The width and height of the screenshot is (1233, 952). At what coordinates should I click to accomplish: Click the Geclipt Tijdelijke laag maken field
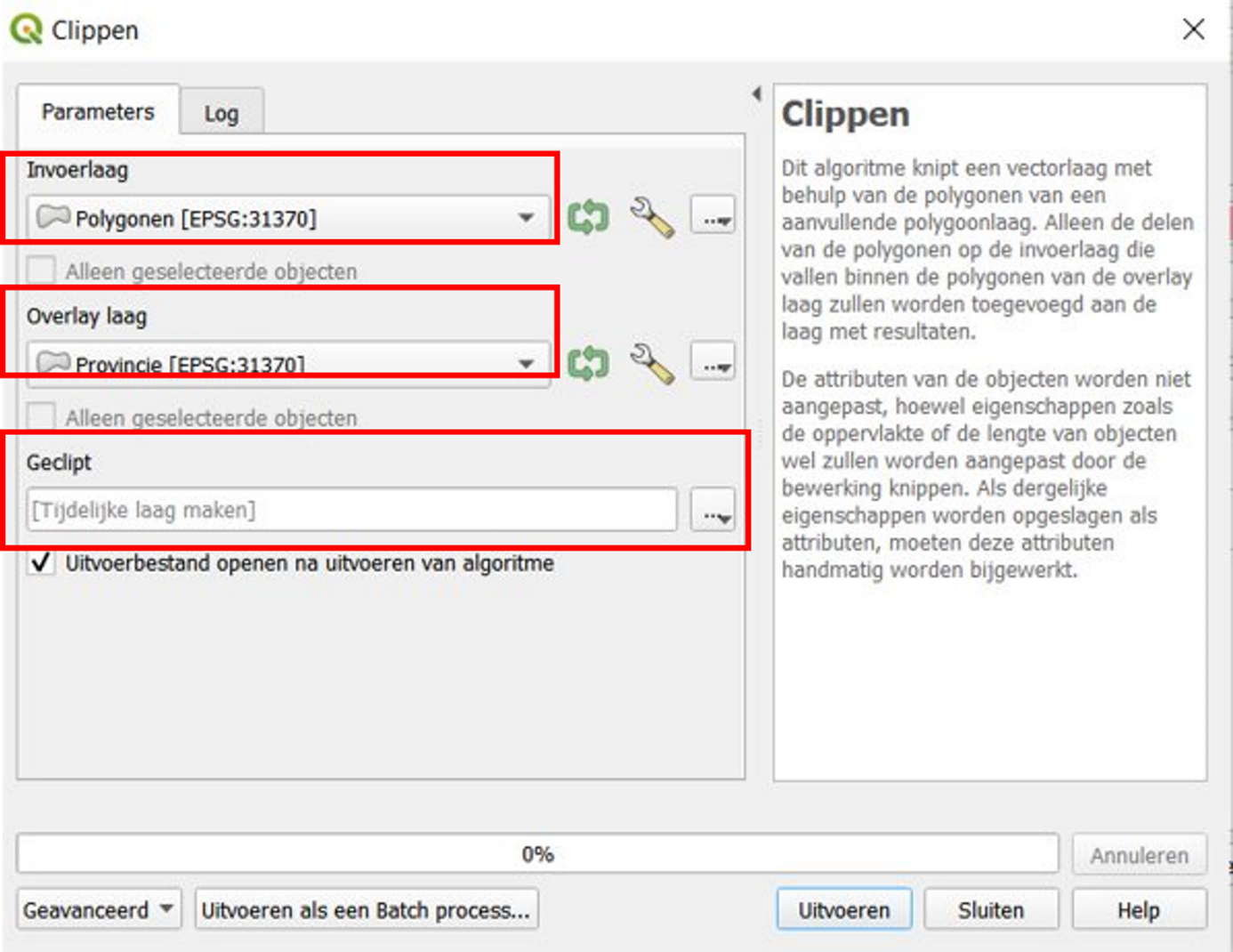[352, 510]
